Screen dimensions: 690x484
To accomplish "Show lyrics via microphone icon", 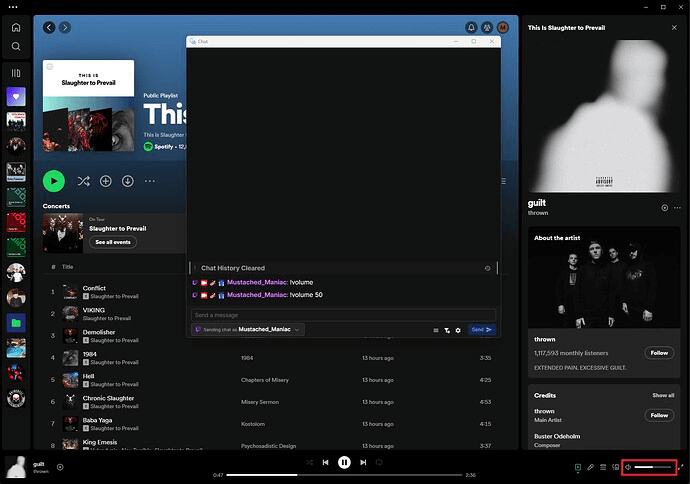I will click(591, 467).
